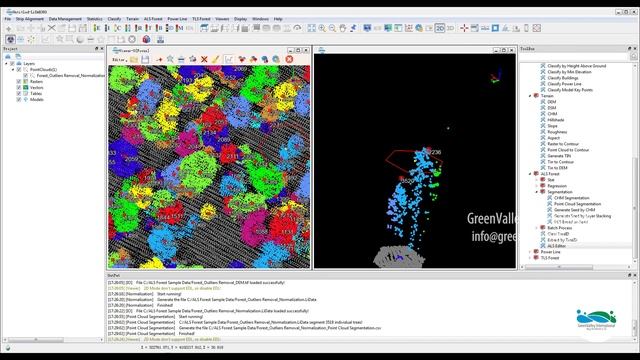
Task: Collapse the ALS Forest group in Toolbox
Action: point(530,174)
